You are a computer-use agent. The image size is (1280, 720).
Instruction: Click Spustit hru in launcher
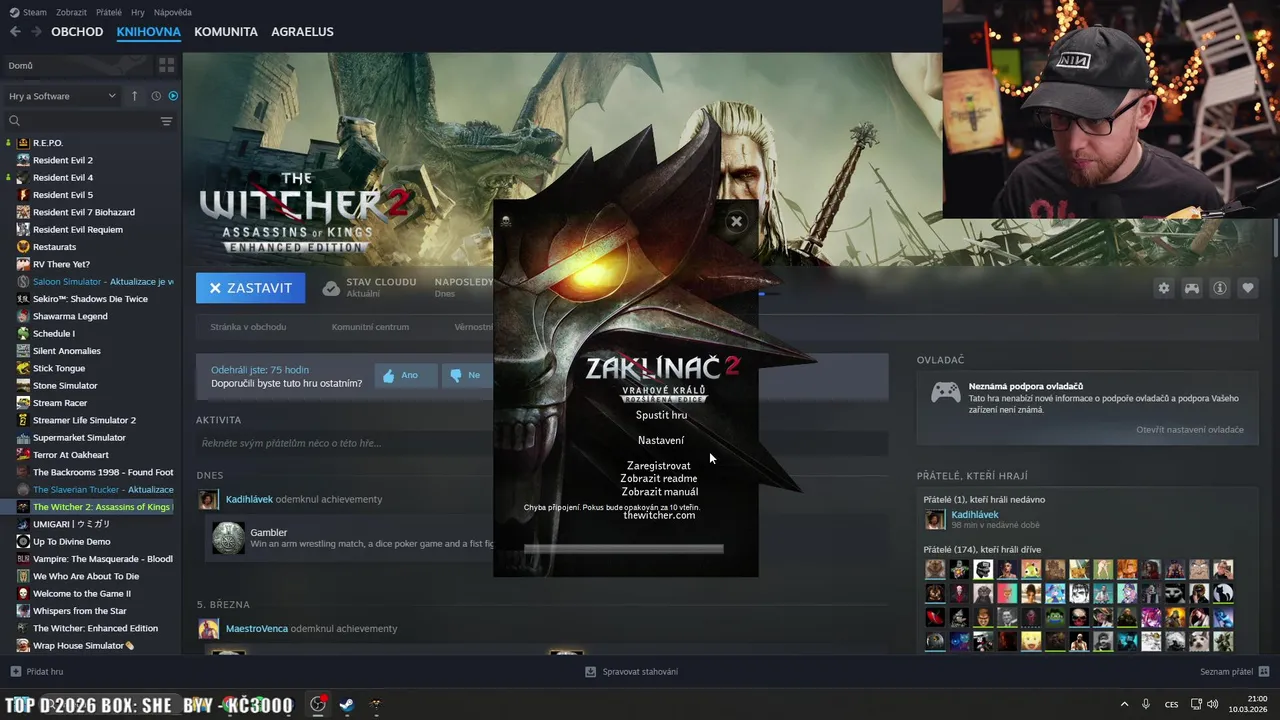click(661, 415)
